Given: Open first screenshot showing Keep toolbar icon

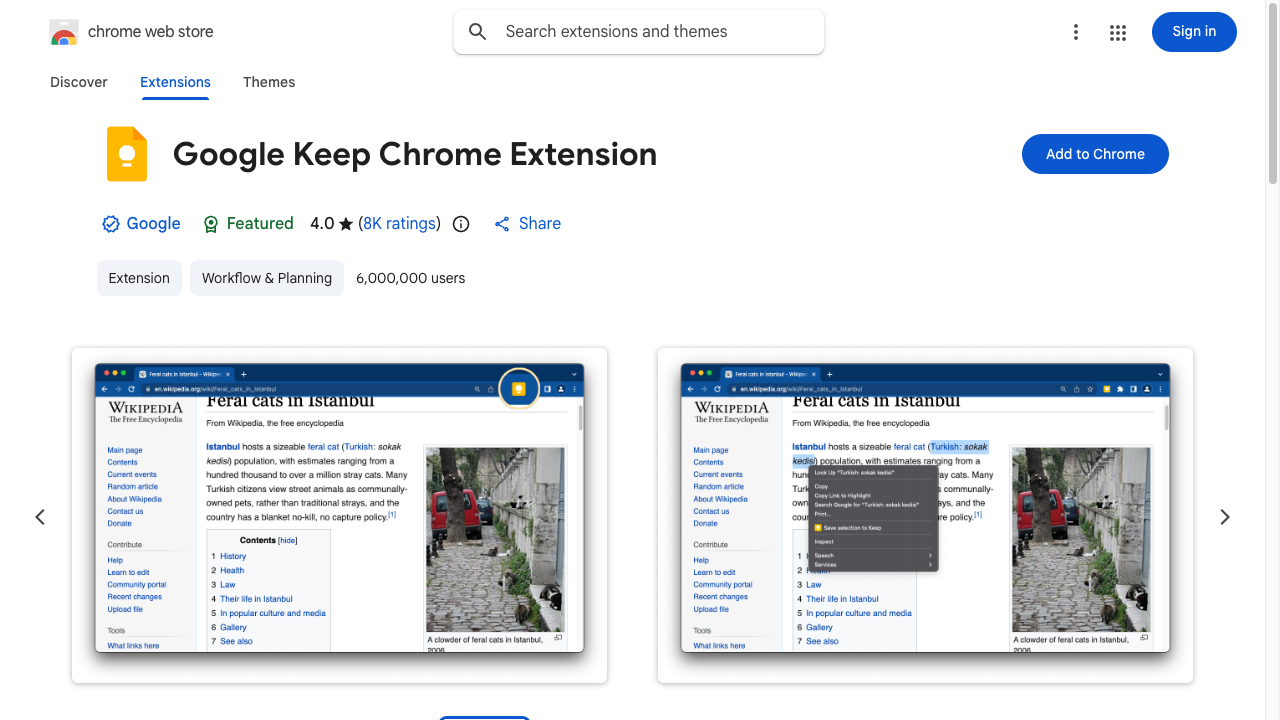Looking at the screenshot, I should click(339, 515).
